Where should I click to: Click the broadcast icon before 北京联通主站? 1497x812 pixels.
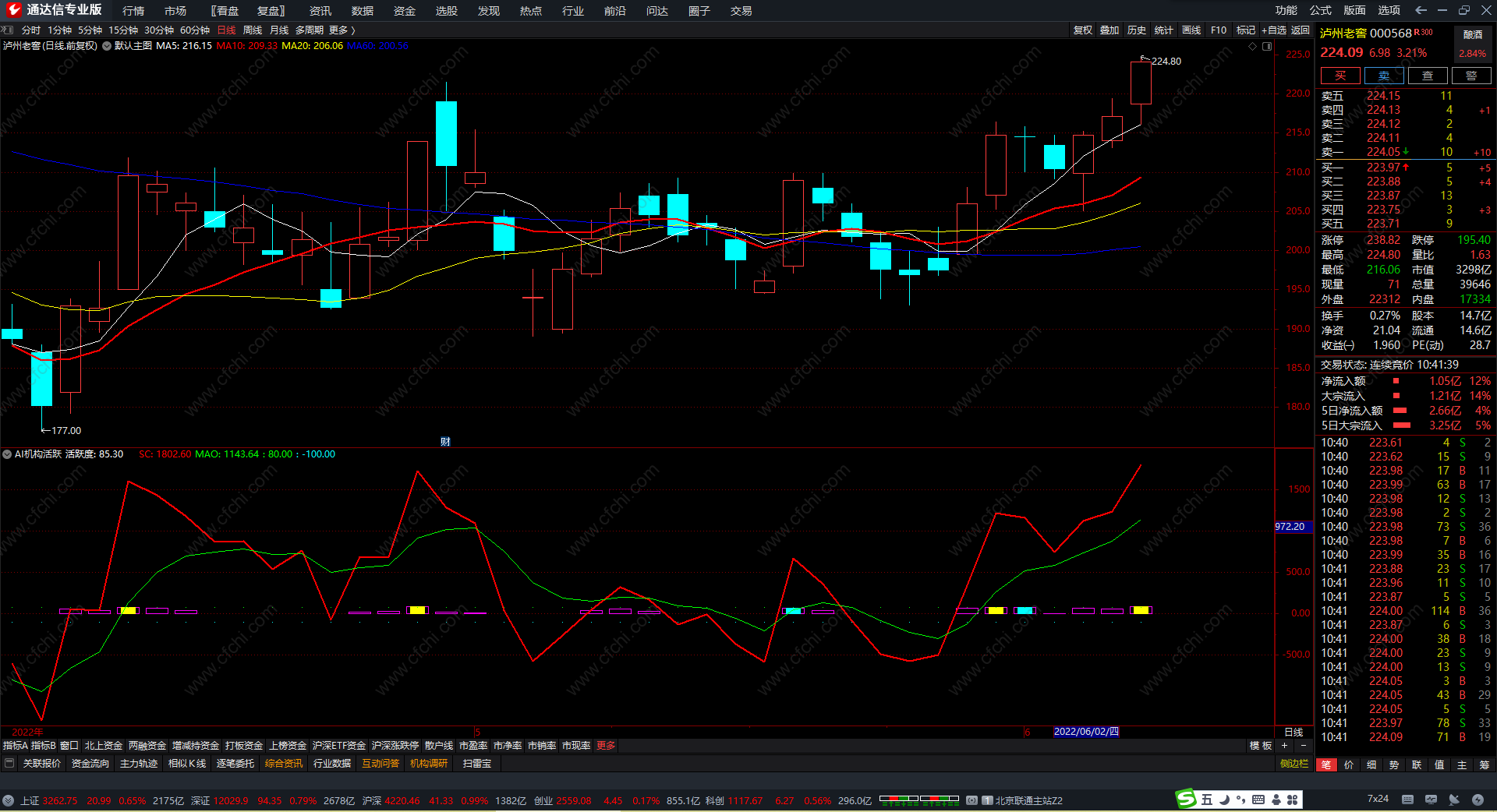[972, 800]
